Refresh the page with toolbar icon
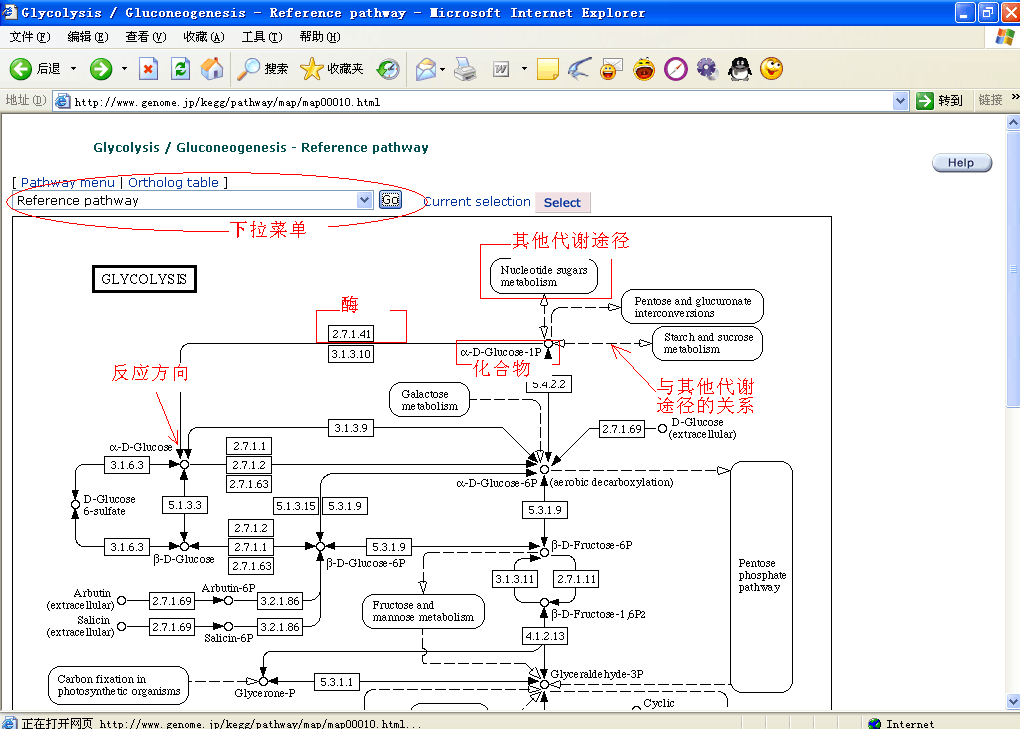 pos(180,69)
